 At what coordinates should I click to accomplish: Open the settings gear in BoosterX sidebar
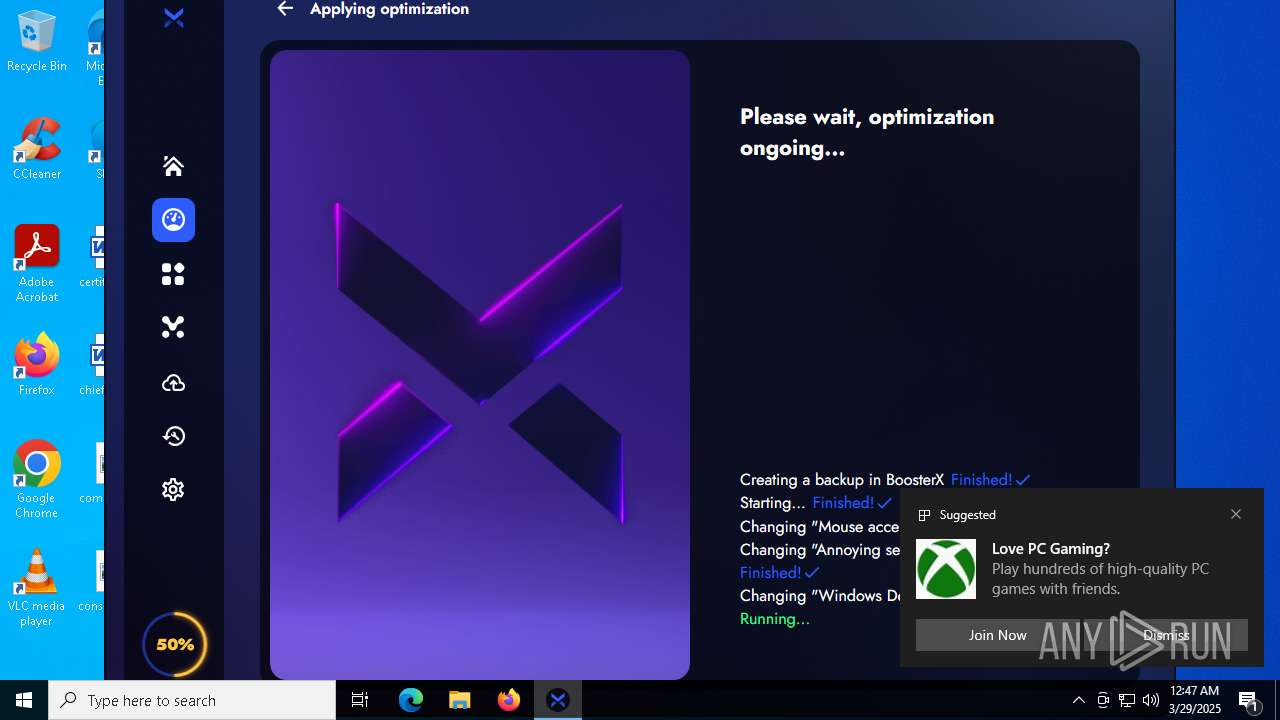(173, 489)
